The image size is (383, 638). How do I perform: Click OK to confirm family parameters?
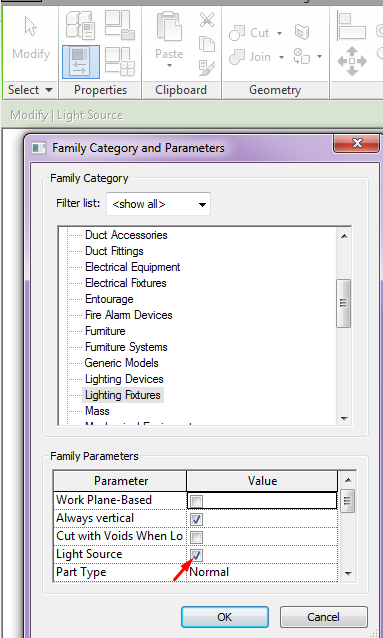pos(225,617)
